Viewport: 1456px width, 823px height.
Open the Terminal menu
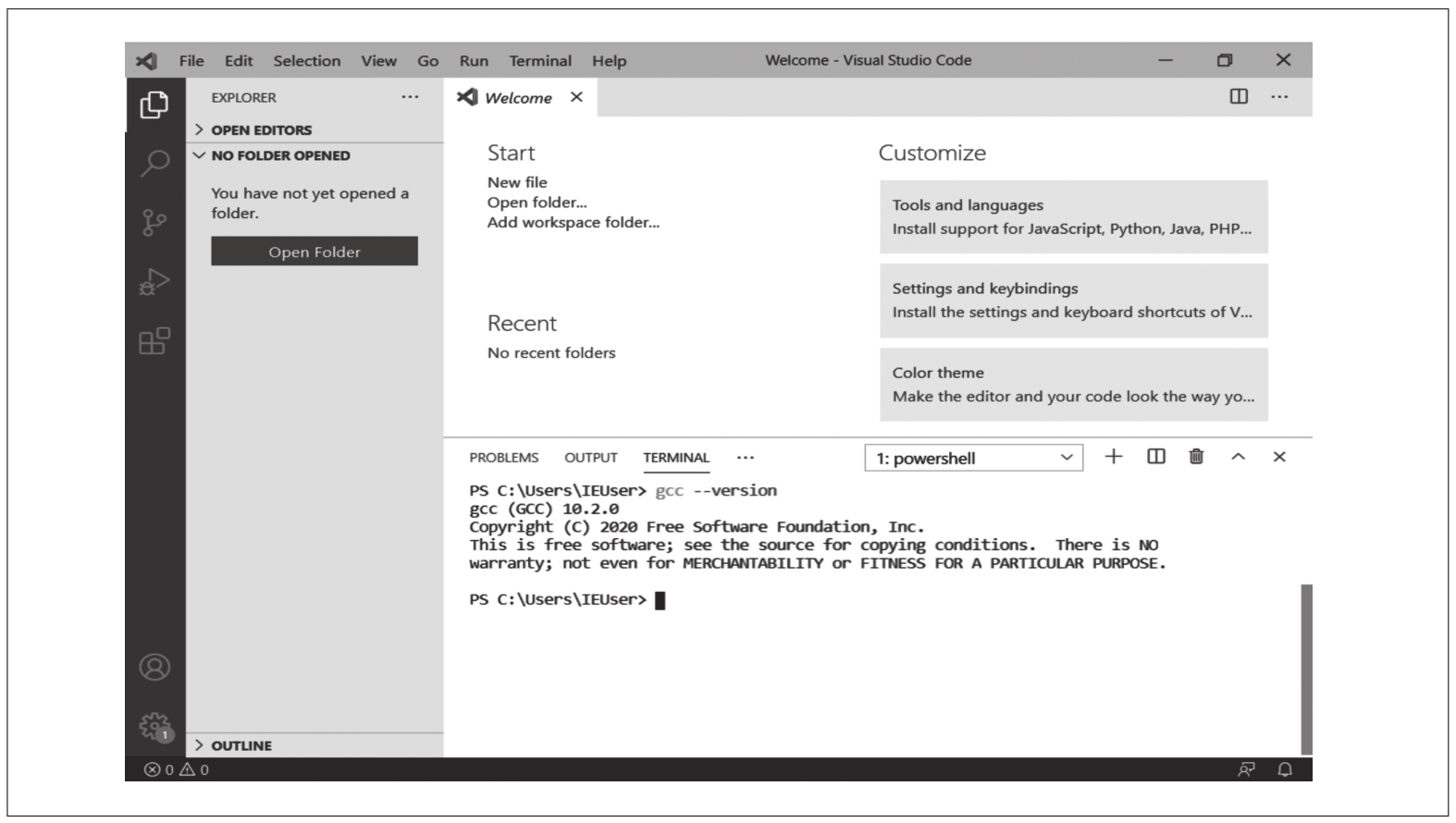coord(540,61)
